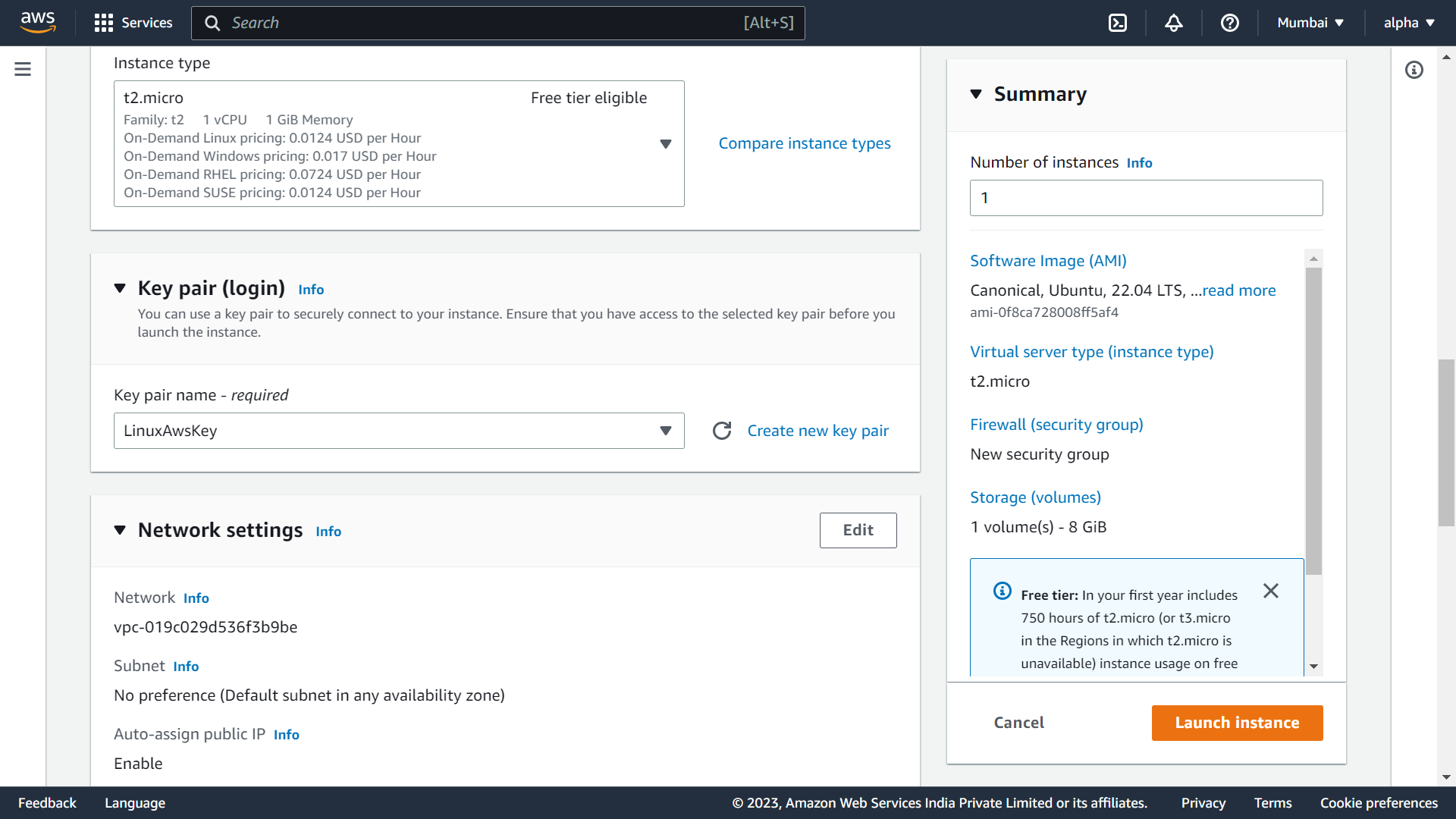
Task: Click the help question mark icon
Action: pyautogui.click(x=1229, y=23)
